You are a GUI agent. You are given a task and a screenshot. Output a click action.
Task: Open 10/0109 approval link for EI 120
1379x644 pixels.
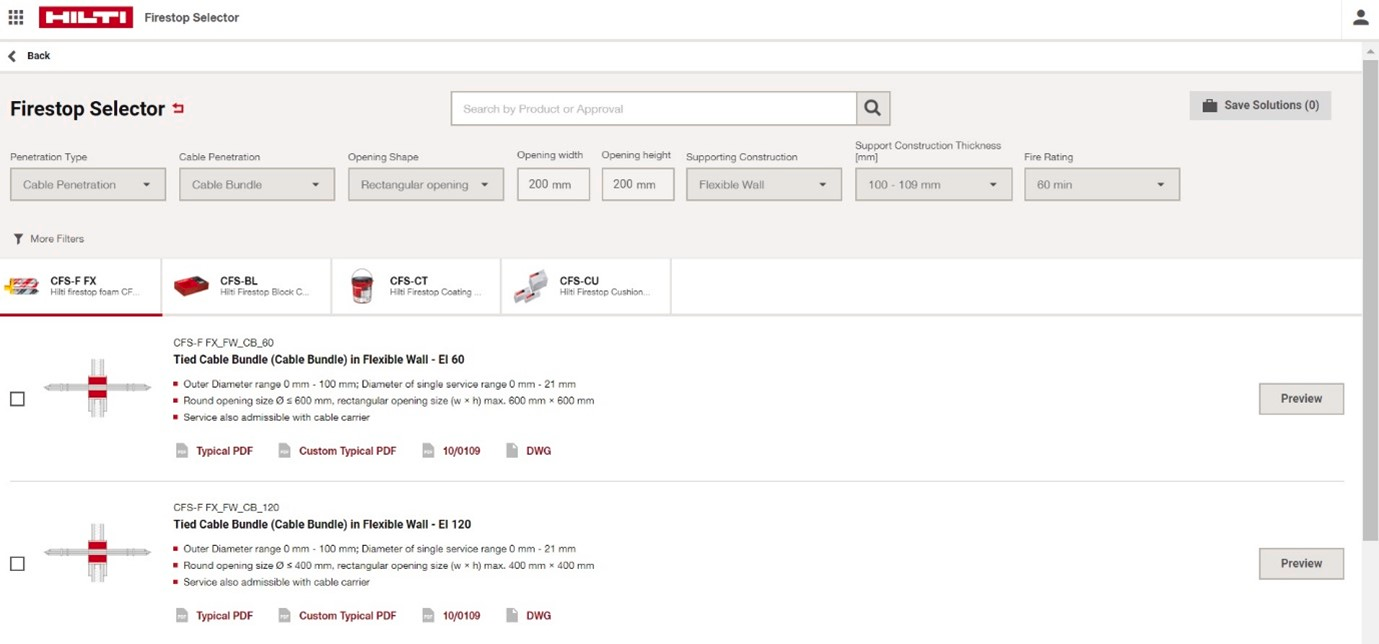(x=461, y=616)
